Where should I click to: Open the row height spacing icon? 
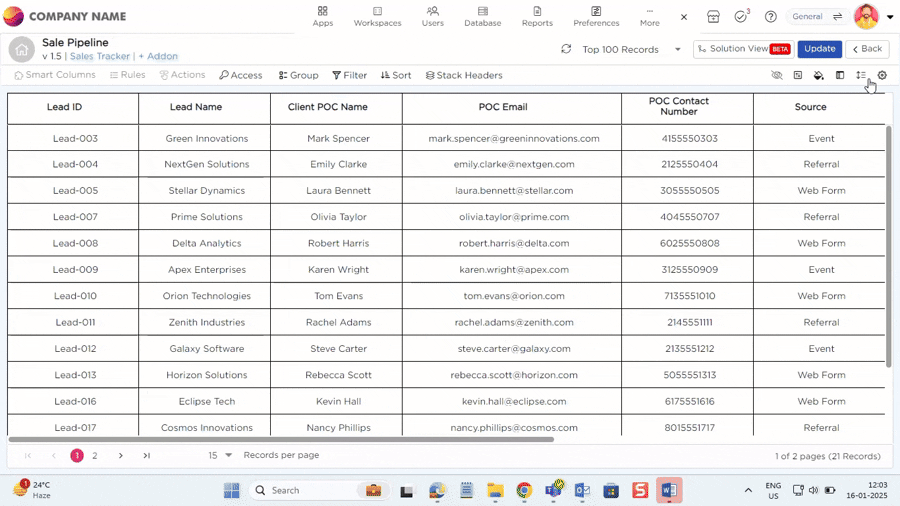pos(861,75)
